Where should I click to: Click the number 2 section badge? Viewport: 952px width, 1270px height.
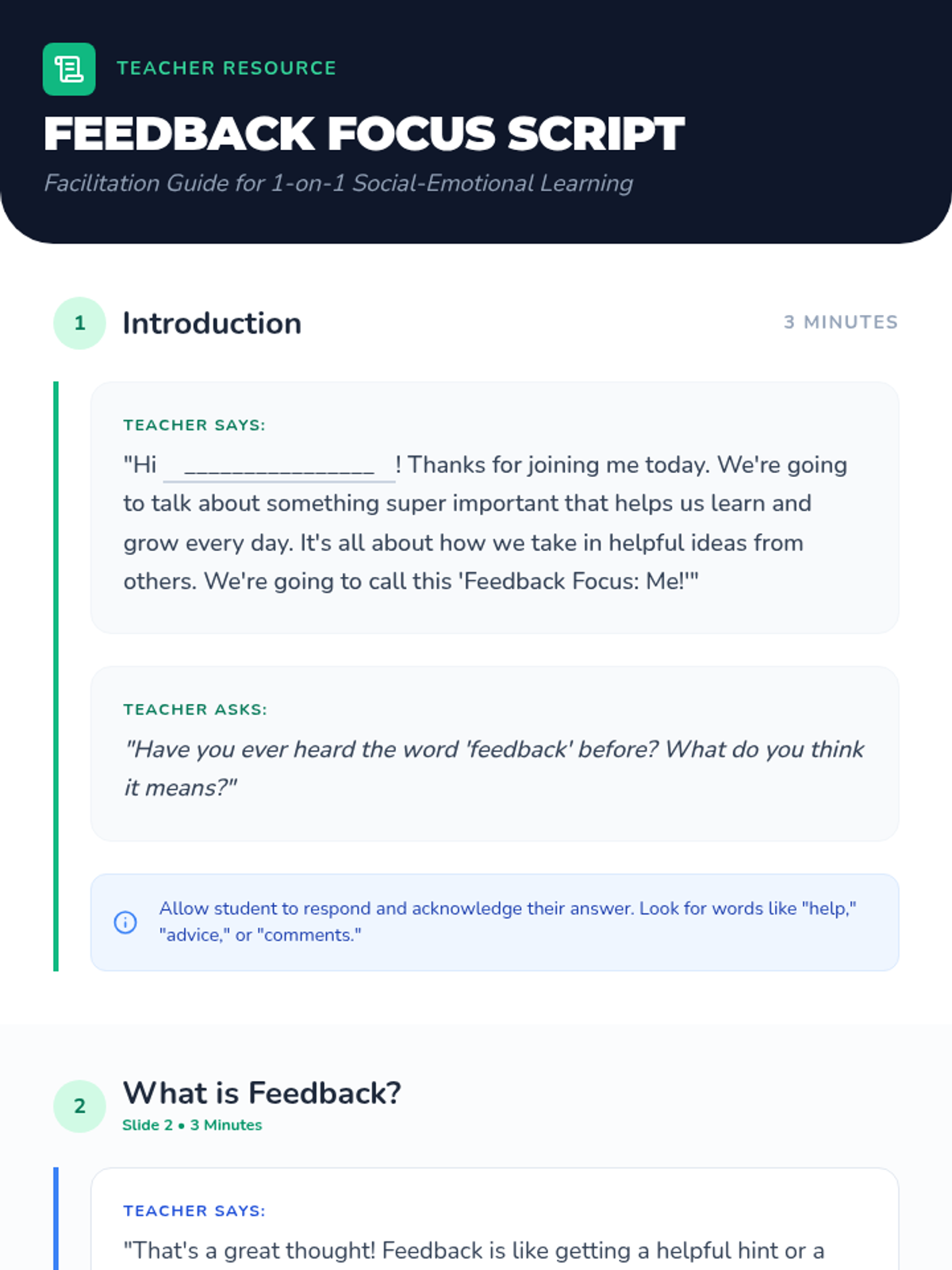tap(79, 1106)
